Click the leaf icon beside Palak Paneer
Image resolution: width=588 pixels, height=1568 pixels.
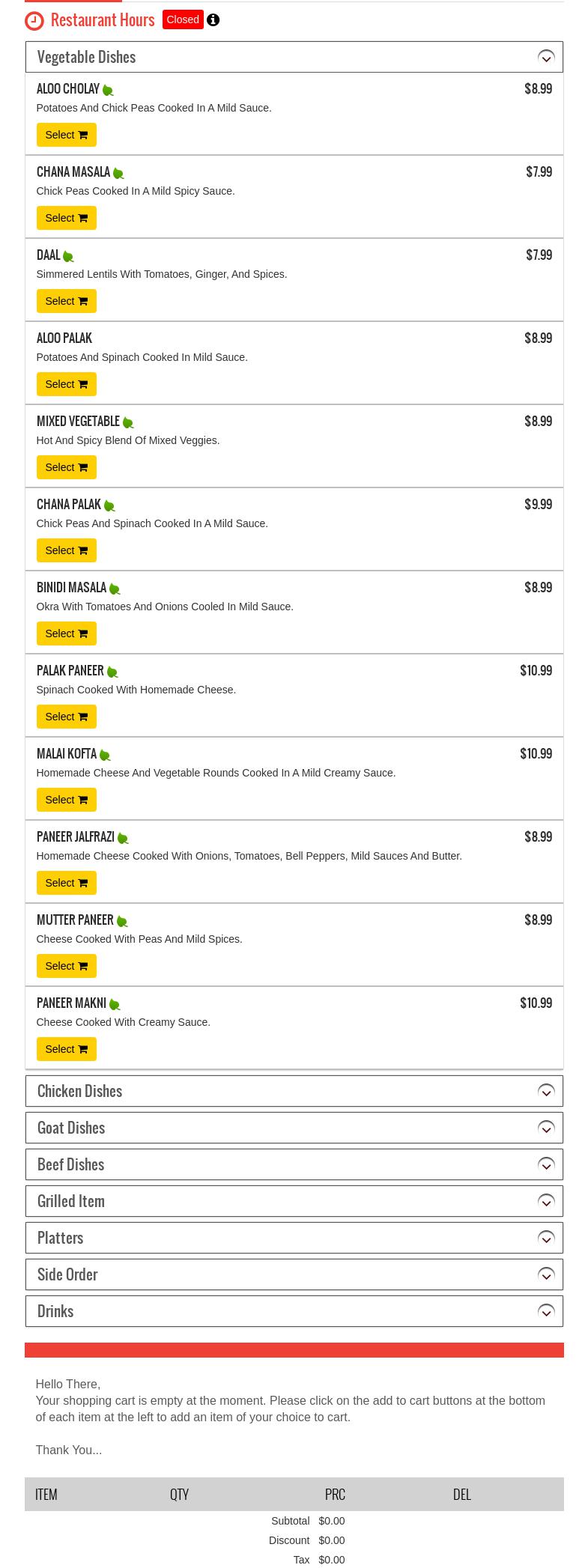[x=112, y=672]
